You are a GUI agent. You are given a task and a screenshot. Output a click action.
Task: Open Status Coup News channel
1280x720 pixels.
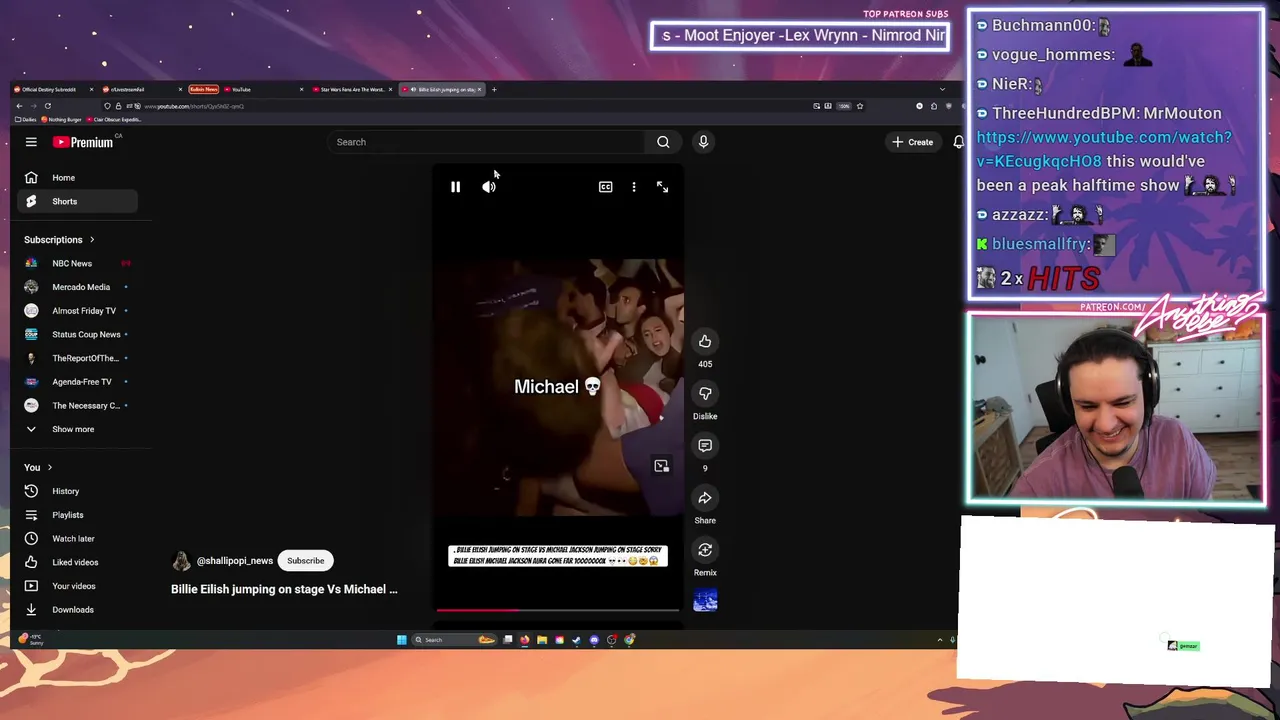76,335
